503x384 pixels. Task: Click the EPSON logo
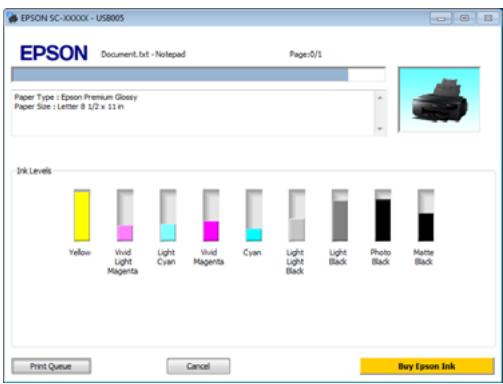(x=54, y=53)
